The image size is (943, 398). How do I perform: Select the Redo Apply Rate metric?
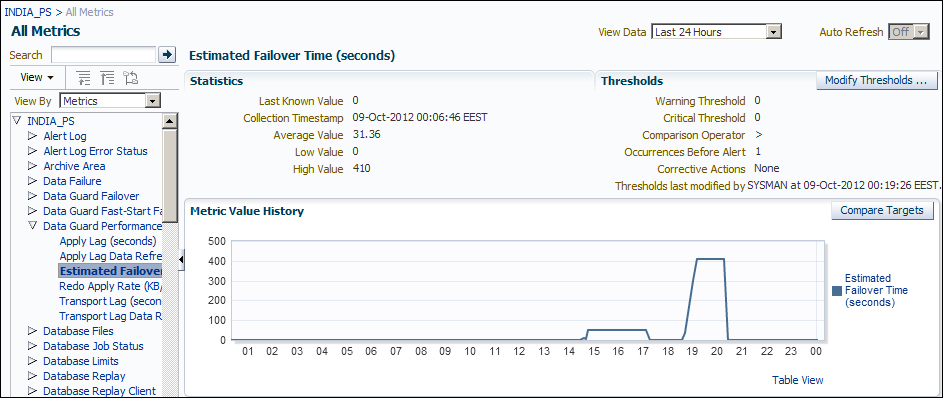pyautogui.click(x=111, y=286)
